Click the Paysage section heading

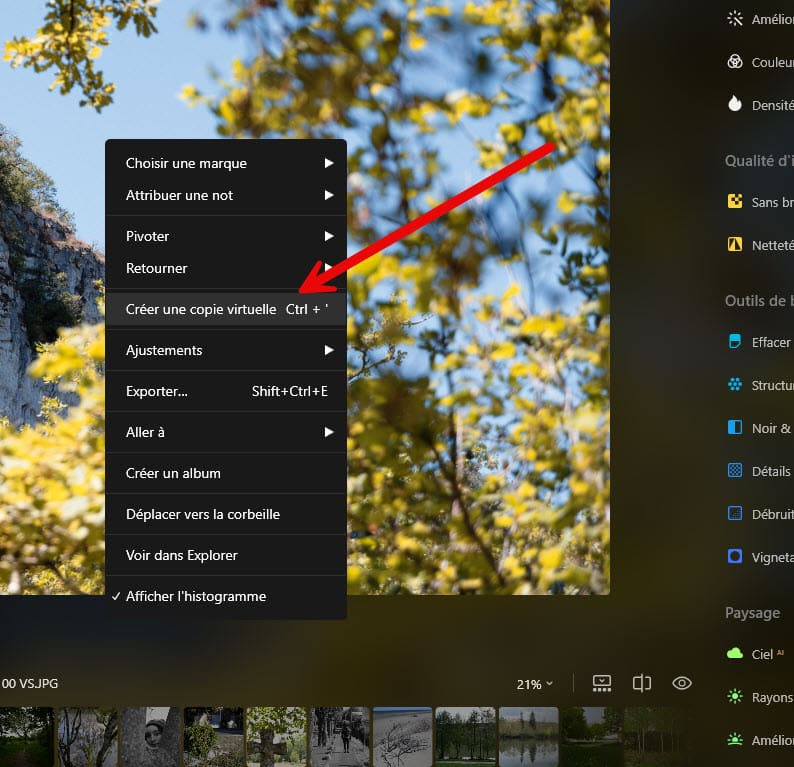click(x=752, y=613)
